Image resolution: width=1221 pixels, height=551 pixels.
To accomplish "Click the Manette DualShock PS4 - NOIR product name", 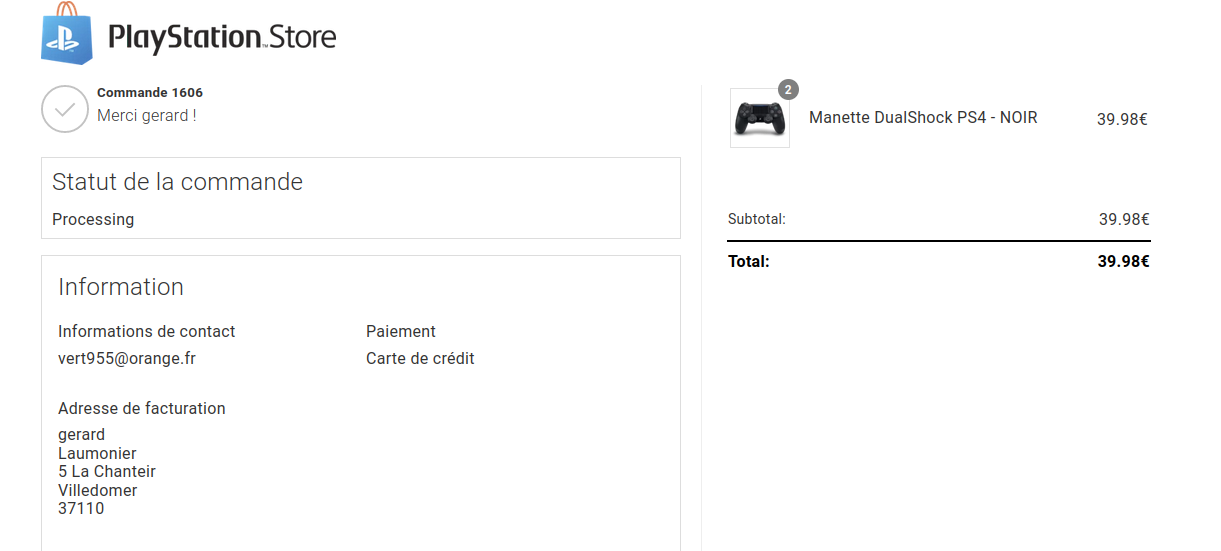I will 923,118.
